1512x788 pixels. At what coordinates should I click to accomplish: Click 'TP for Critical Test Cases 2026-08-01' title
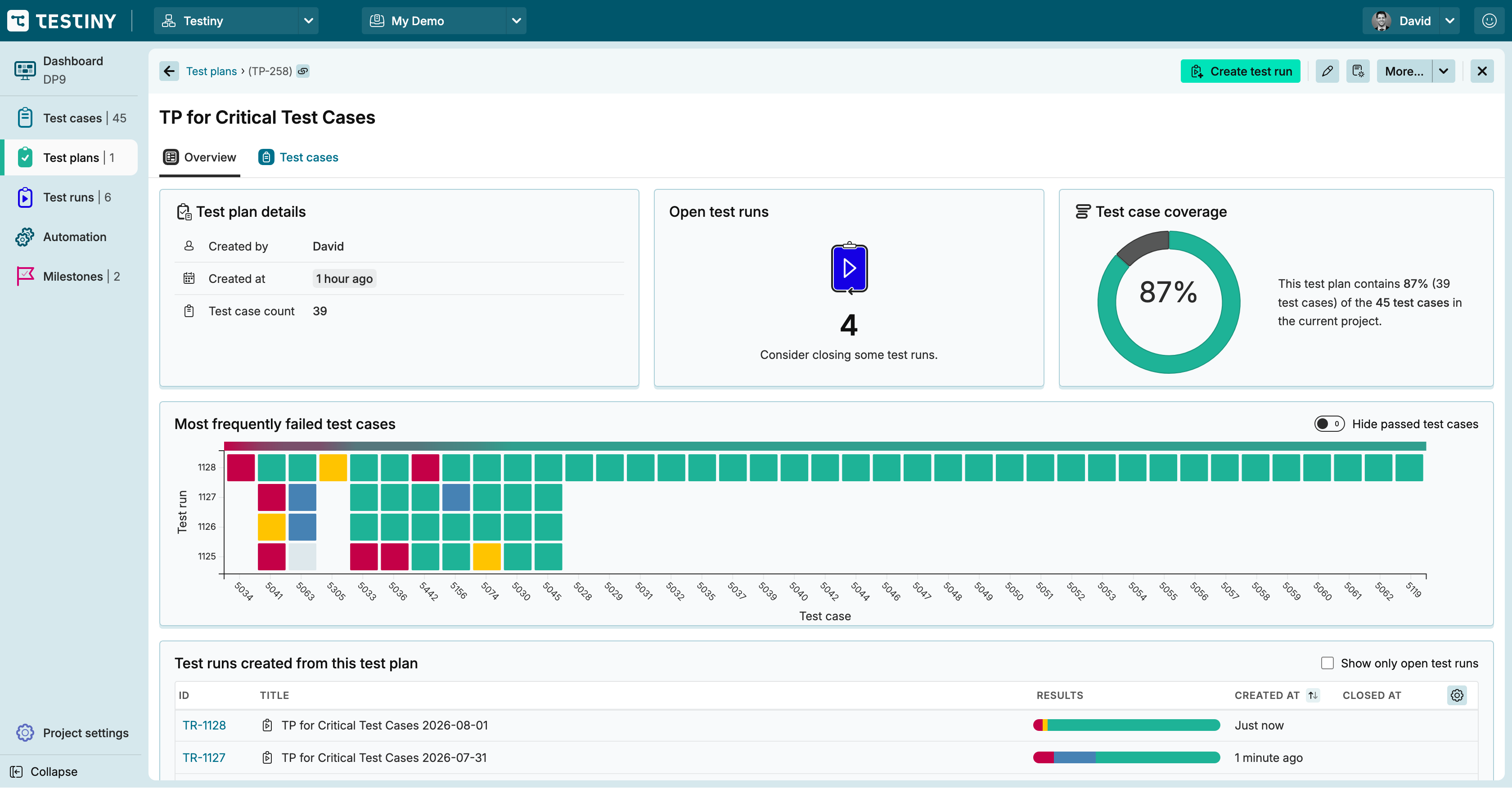click(x=384, y=725)
